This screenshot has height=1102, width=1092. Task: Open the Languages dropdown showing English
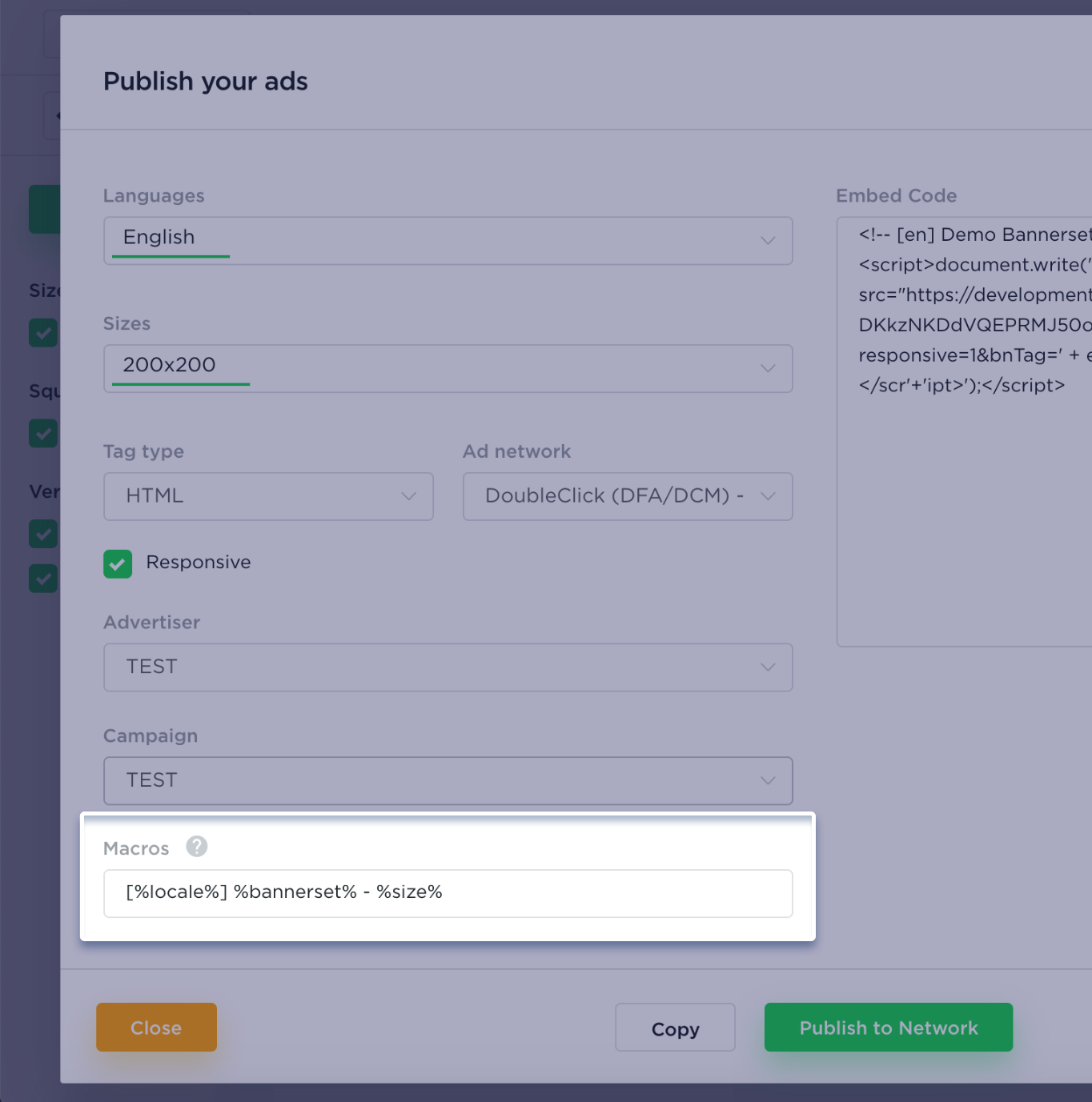(x=448, y=240)
